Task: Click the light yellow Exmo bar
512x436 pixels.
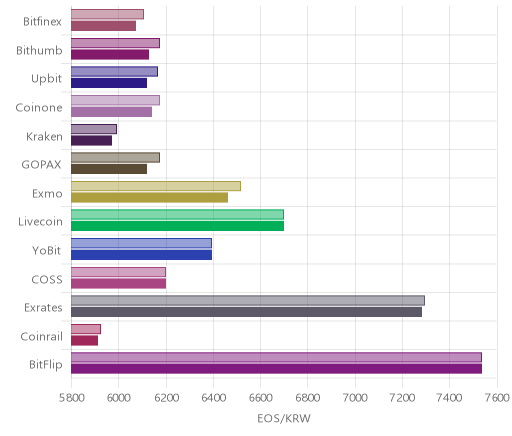Action: click(156, 186)
